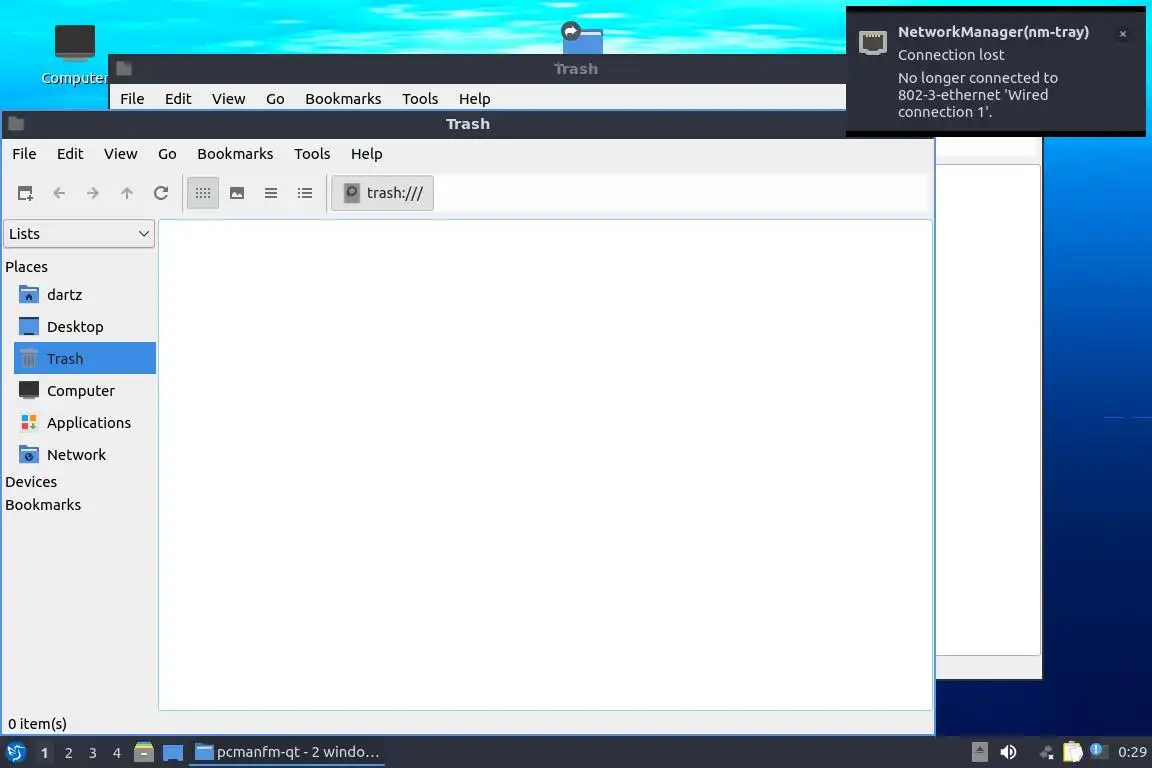Open the volume control tray icon
The width and height of the screenshot is (1152, 768).
1009,752
